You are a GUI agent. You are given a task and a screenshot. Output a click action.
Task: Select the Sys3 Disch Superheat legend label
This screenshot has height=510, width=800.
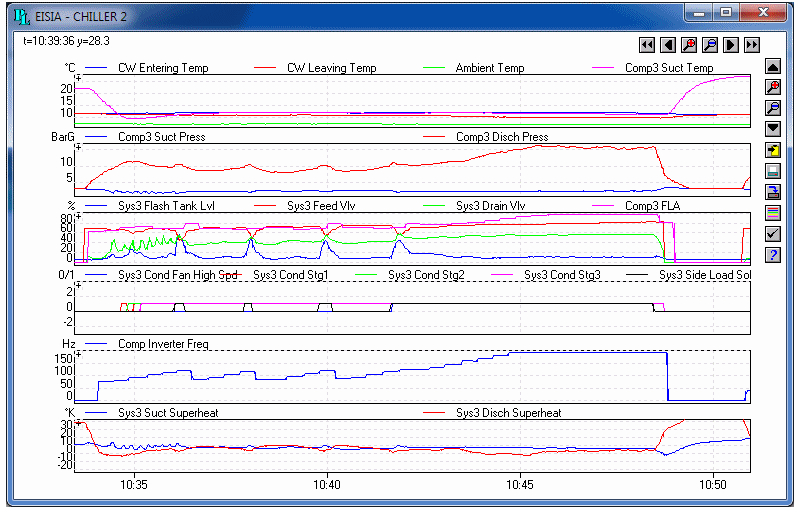tap(509, 413)
